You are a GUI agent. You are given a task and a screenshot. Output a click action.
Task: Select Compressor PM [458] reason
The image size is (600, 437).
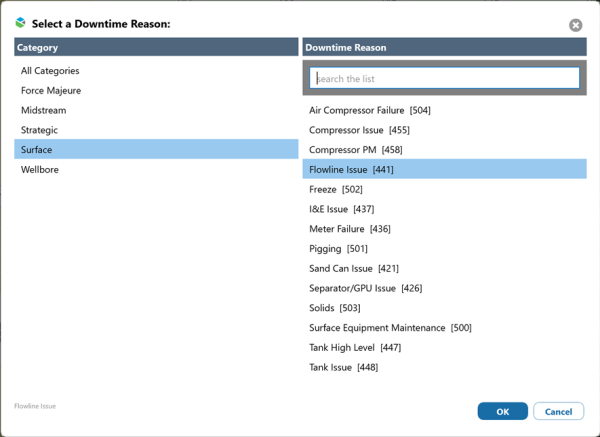[356, 150]
